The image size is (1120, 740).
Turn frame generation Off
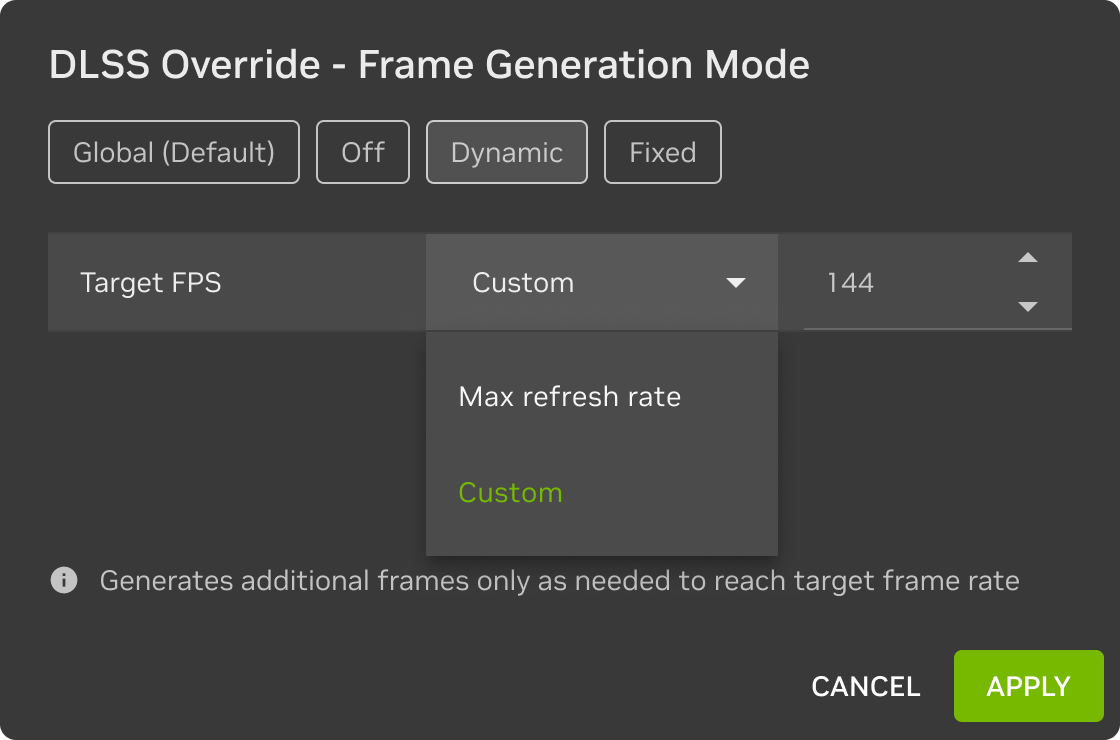tap(362, 152)
